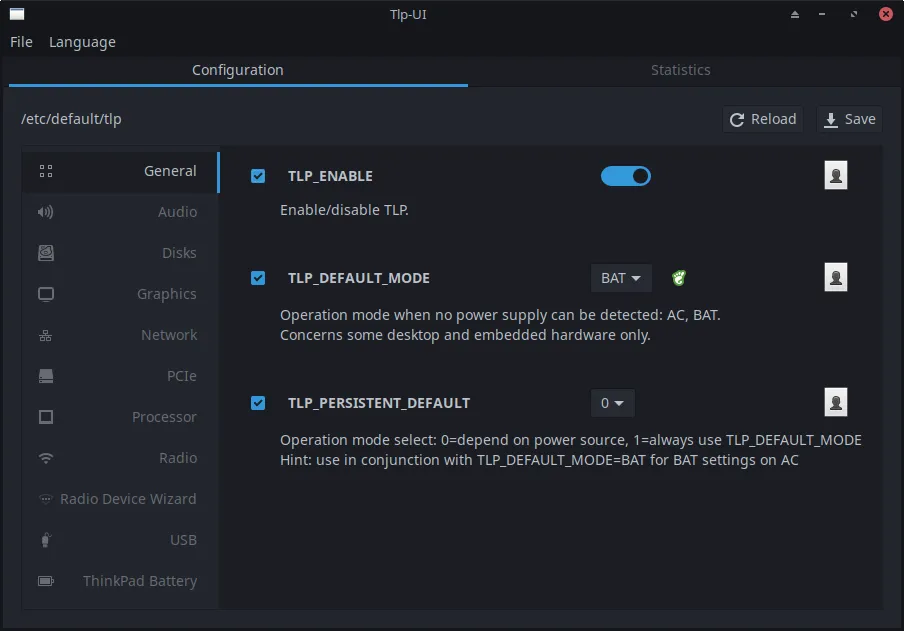Open the TLP_PERSISTENT_DEFAULT value dropdown
The image size is (904, 631).
pos(612,403)
